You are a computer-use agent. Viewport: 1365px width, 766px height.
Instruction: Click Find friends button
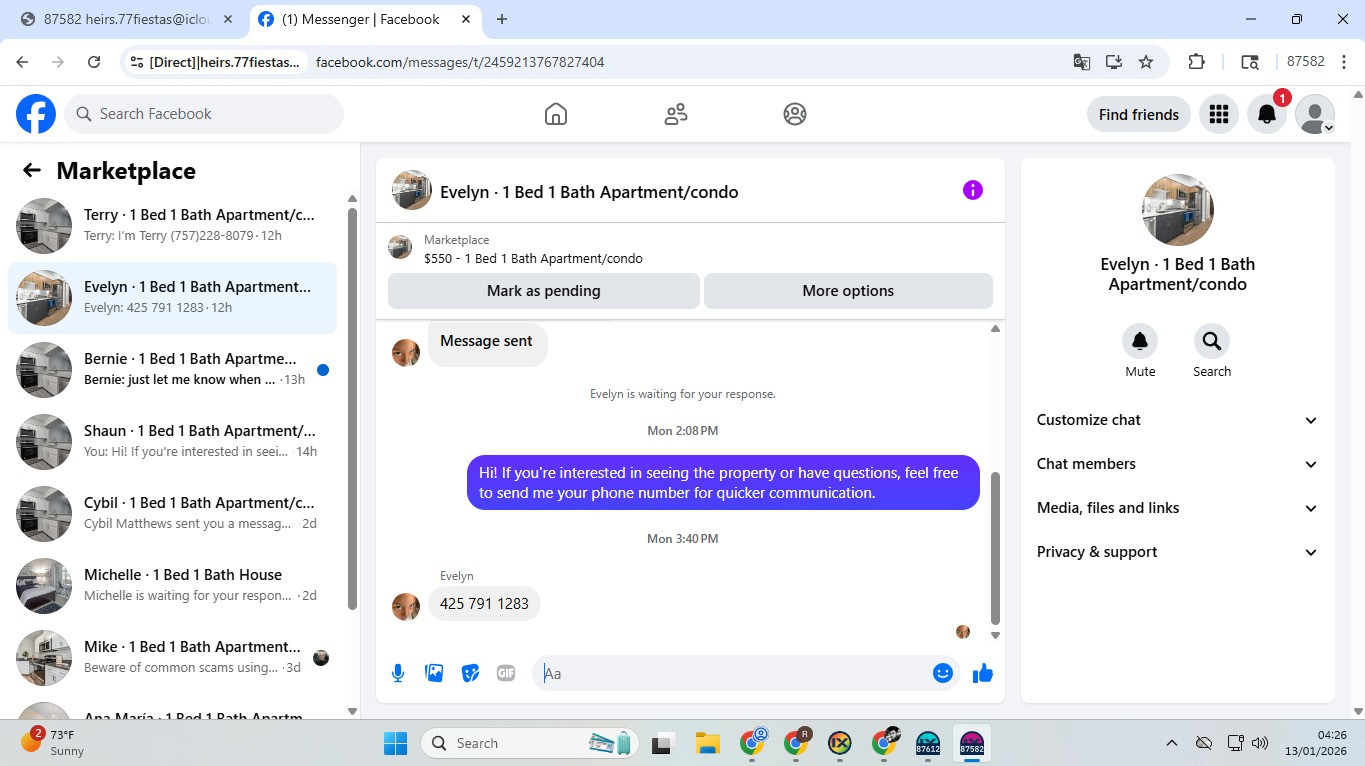(1139, 114)
